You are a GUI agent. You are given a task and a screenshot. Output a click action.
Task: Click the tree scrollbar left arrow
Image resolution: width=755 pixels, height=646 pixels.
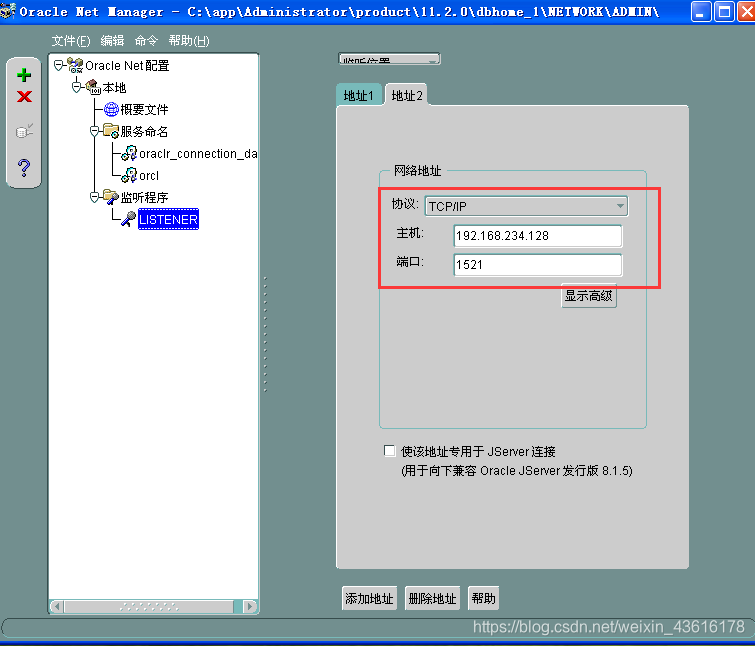point(57,606)
